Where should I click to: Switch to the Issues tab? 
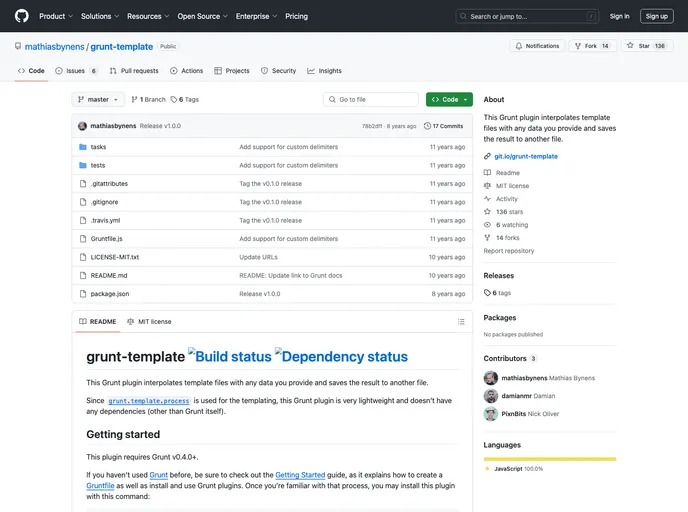(77, 71)
